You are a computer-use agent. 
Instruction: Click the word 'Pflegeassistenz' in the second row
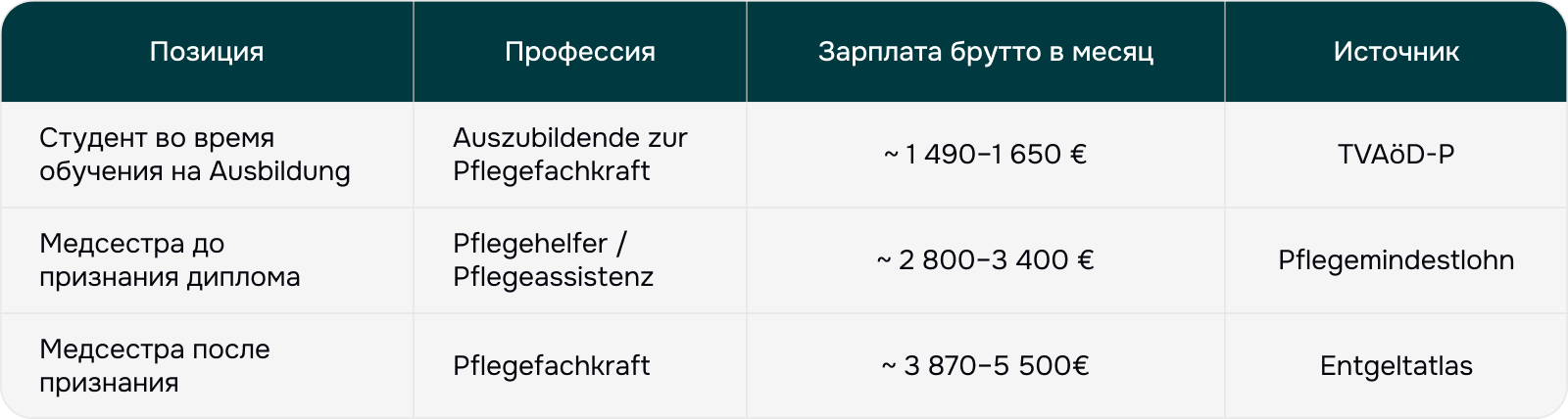(553, 277)
